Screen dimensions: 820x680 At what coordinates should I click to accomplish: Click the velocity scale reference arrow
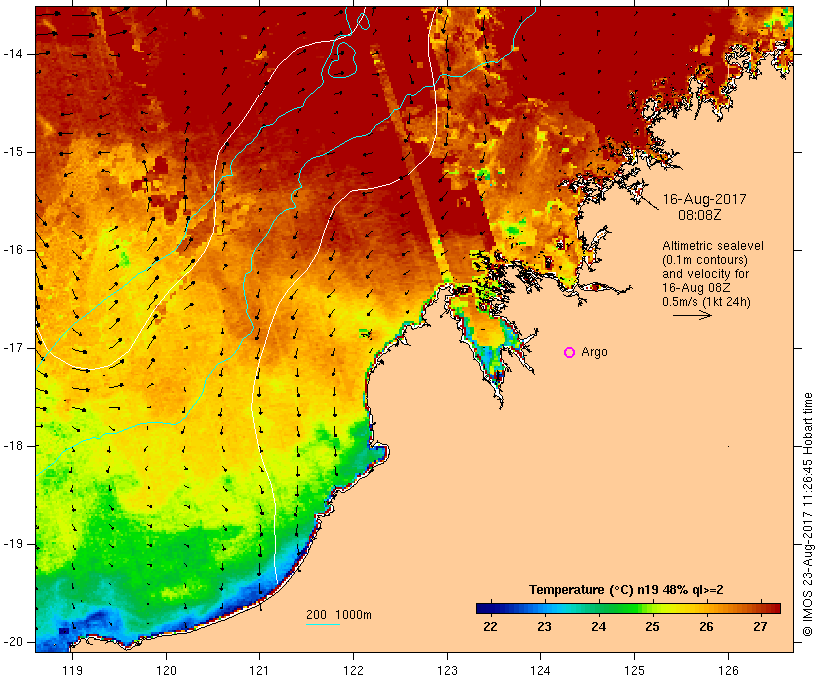[x=692, y=315]
